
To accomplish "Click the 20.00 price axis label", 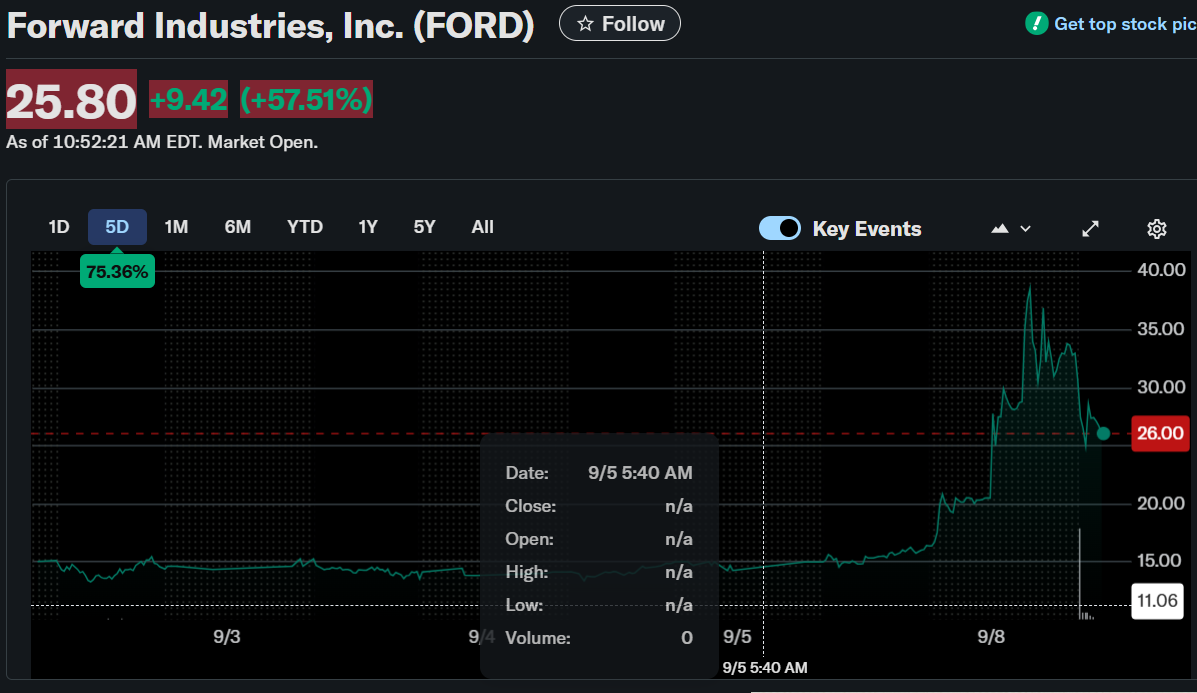I will point(1161,504).
